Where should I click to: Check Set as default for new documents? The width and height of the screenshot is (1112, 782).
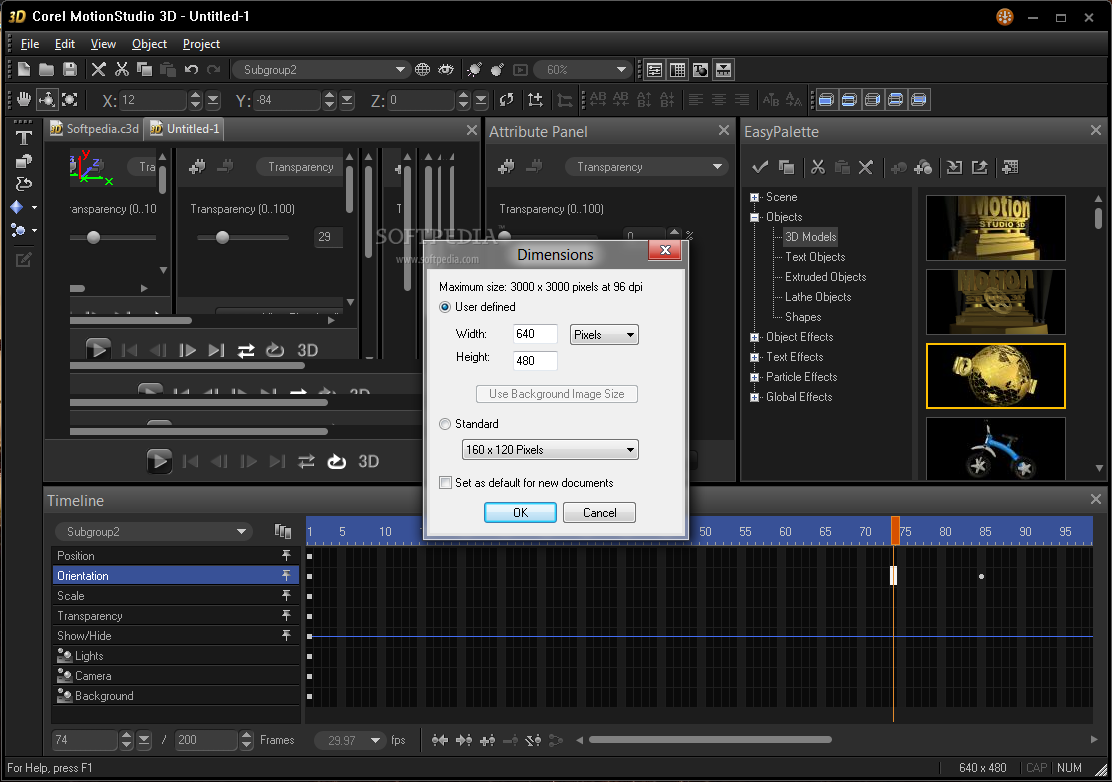coord(445,483)
